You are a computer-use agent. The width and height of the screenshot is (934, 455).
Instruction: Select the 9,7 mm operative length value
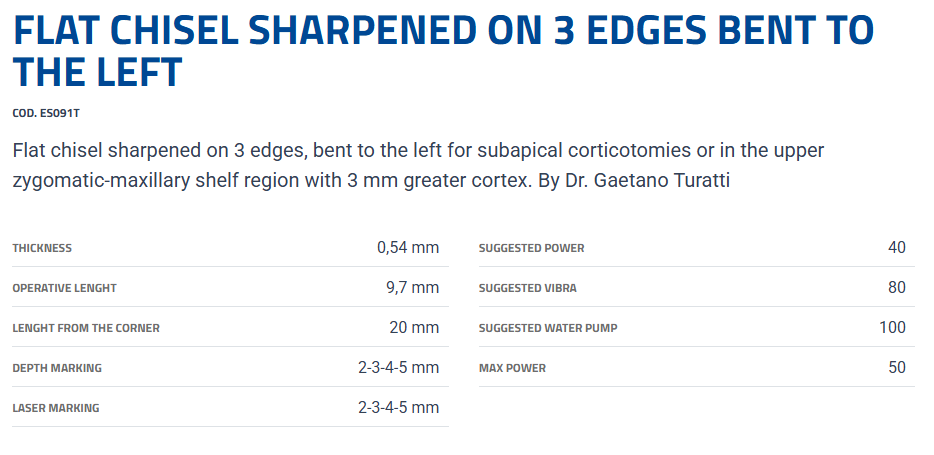(412, 288)
